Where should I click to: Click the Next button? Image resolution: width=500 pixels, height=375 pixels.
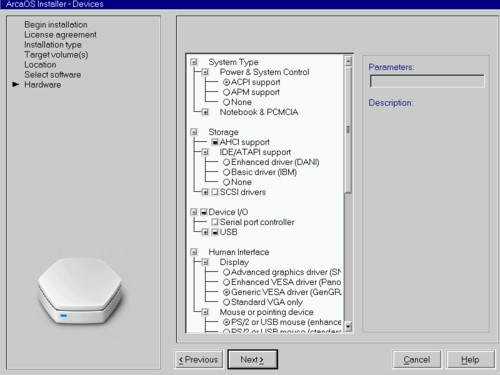click(252, 359)
